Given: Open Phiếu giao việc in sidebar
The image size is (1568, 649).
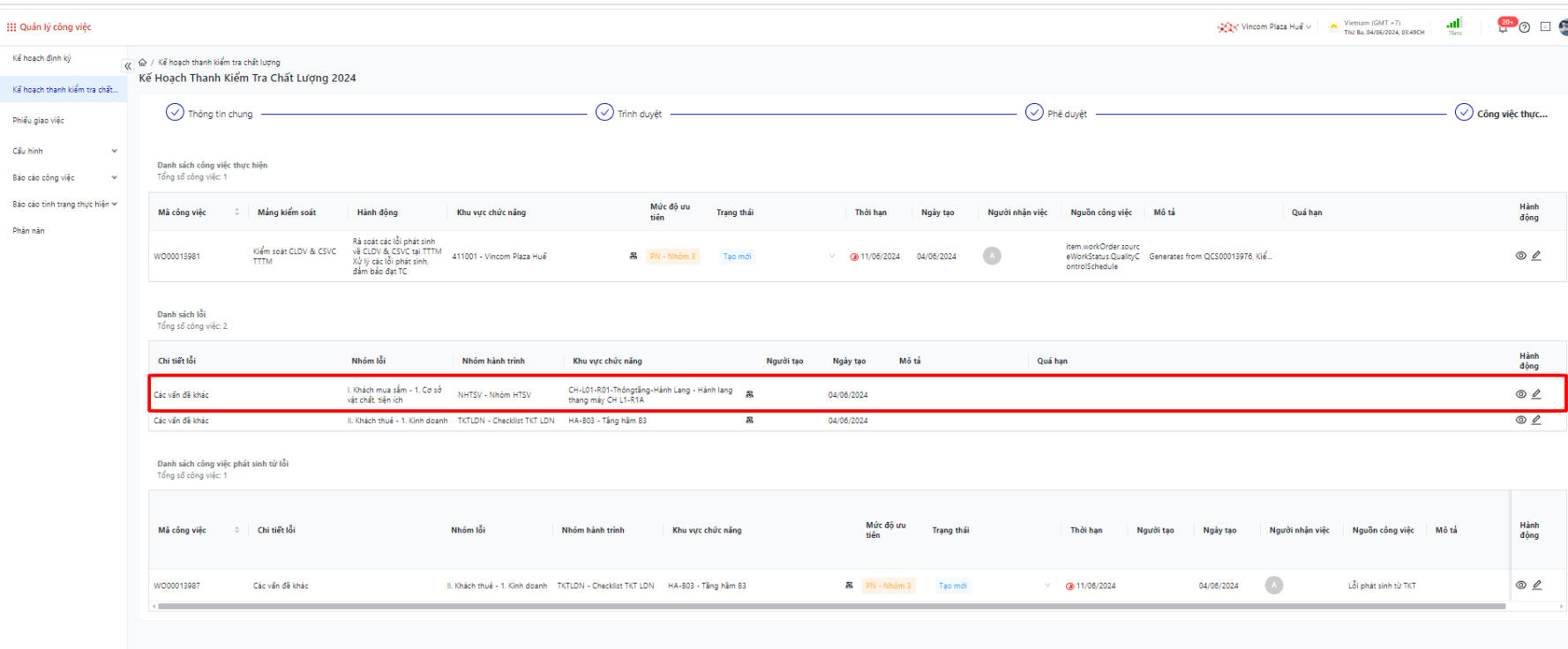Looking at the screenshot, I should coord(39,121).
